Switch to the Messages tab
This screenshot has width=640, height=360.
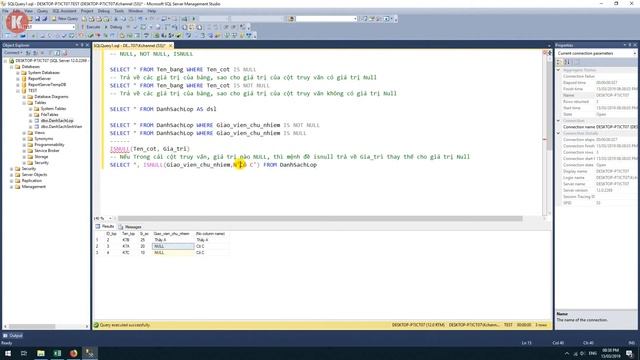point(130,227)
